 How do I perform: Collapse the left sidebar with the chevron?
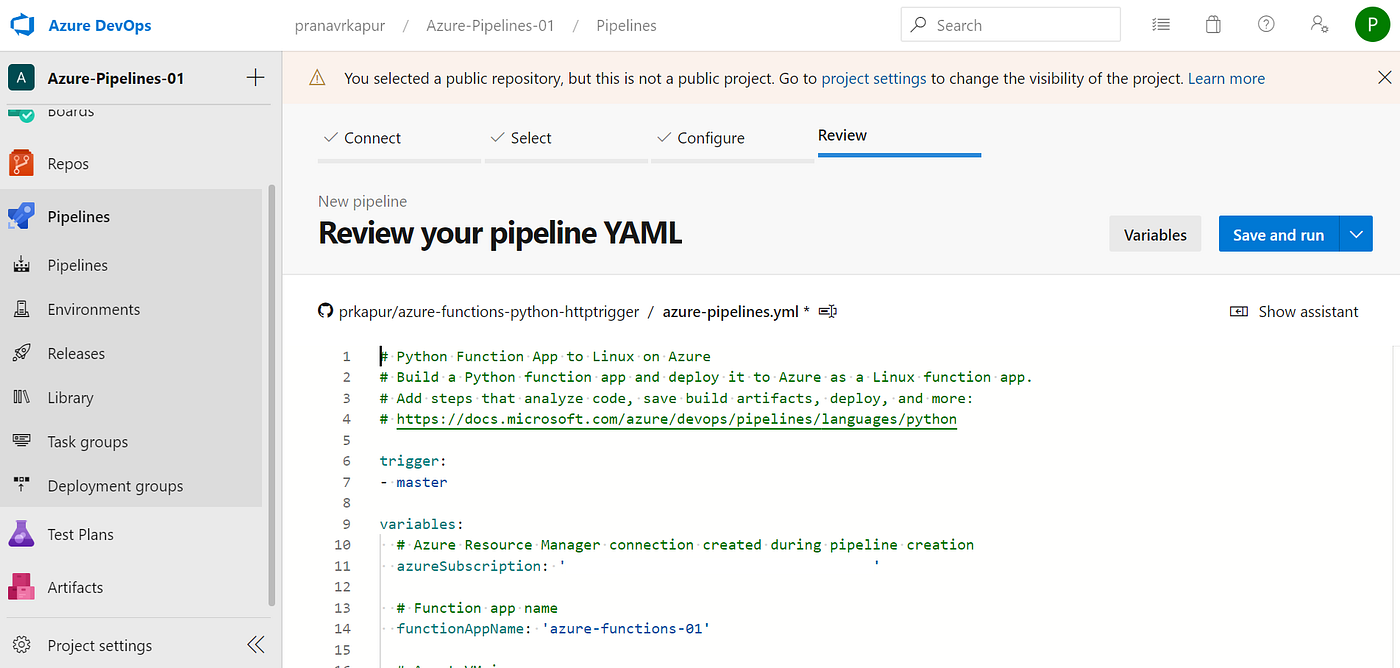click(x=256, y=644)
